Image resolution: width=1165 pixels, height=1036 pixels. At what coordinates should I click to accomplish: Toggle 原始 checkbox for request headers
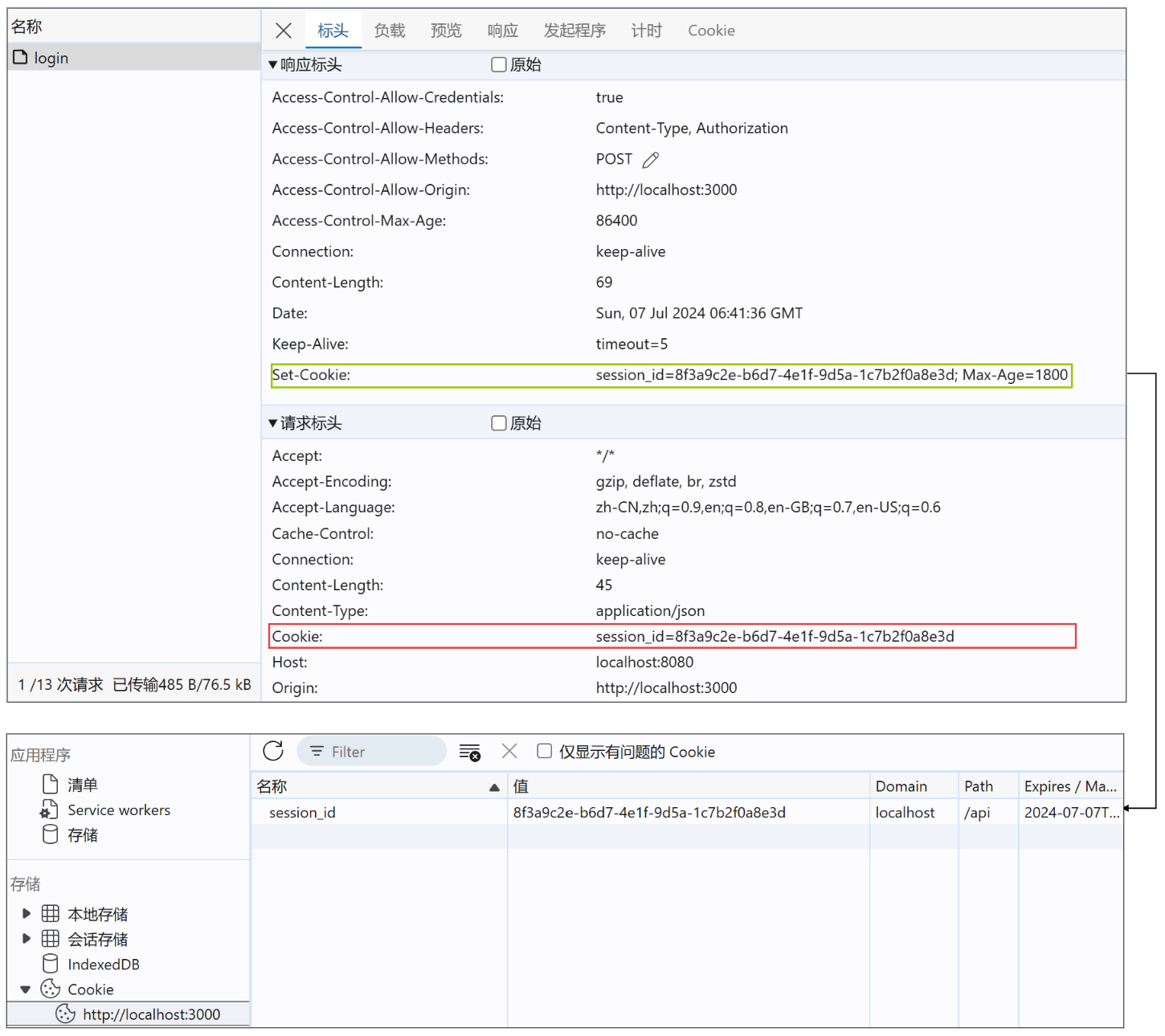pyautogui.click(x=499, y=423)
